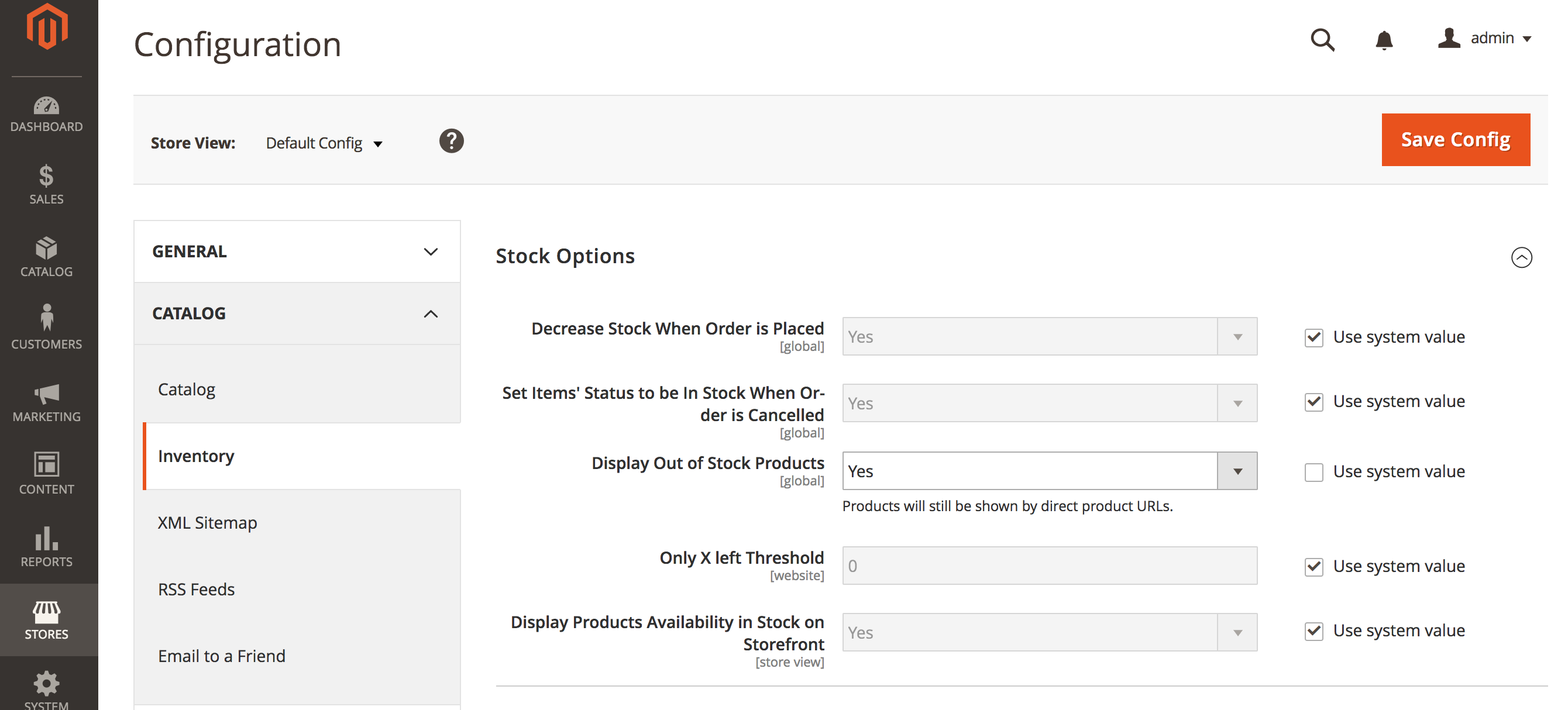Click Display Products Availability in Stock dropdown
Image resolution: width=1568 pixels, height=710 pixels.
(1050, 633)
